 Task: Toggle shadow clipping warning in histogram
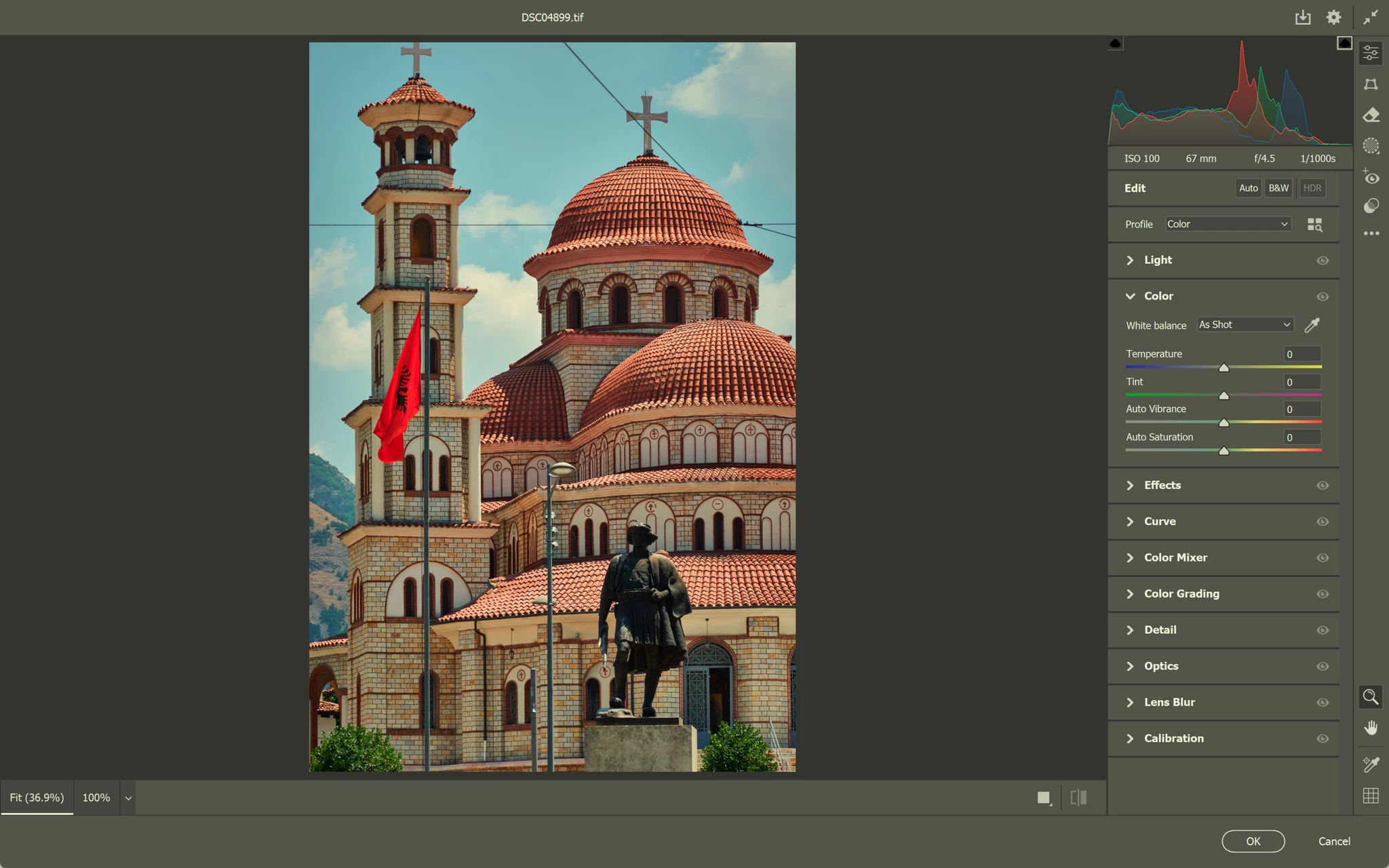1116,43
